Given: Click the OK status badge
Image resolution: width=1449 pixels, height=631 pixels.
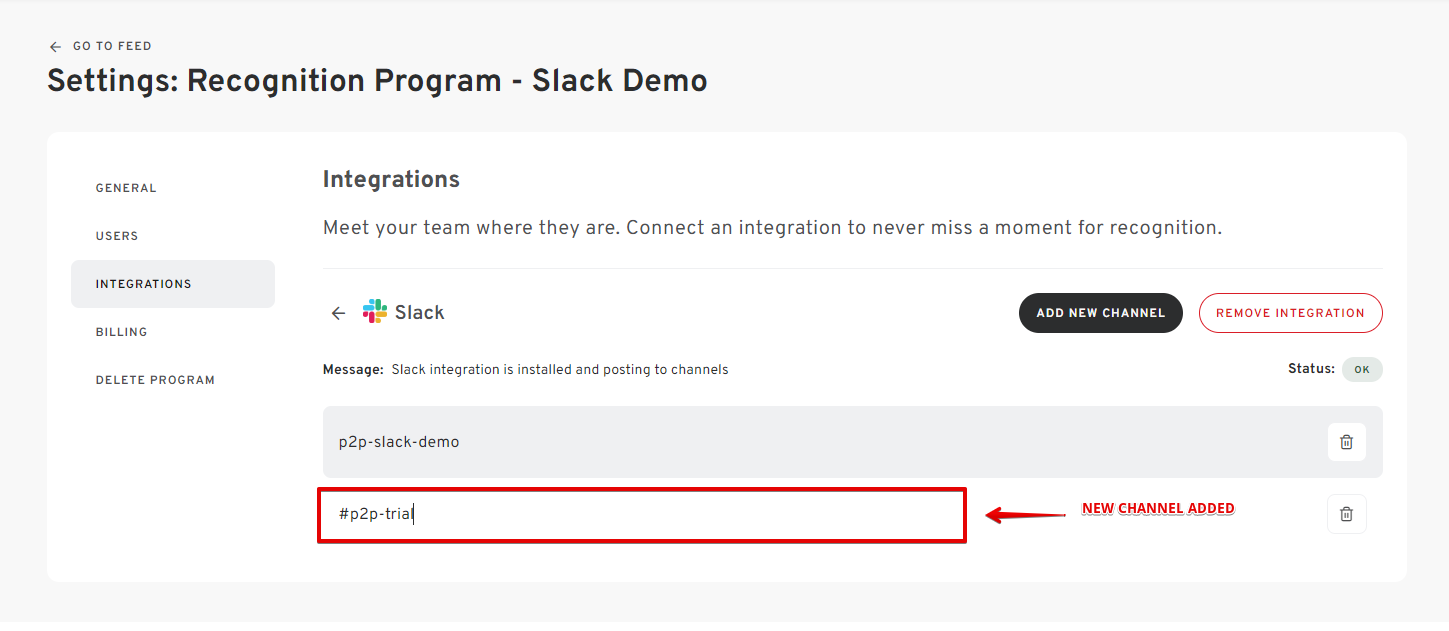Looking at the screenshot, I should coord(1361,369).
